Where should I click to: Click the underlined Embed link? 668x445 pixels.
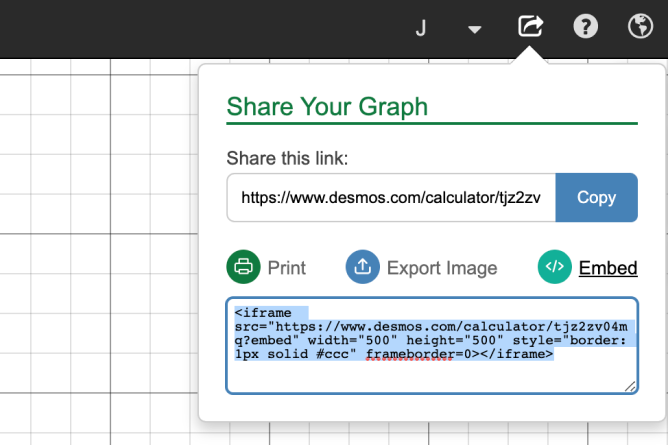(x=608, y=268)
